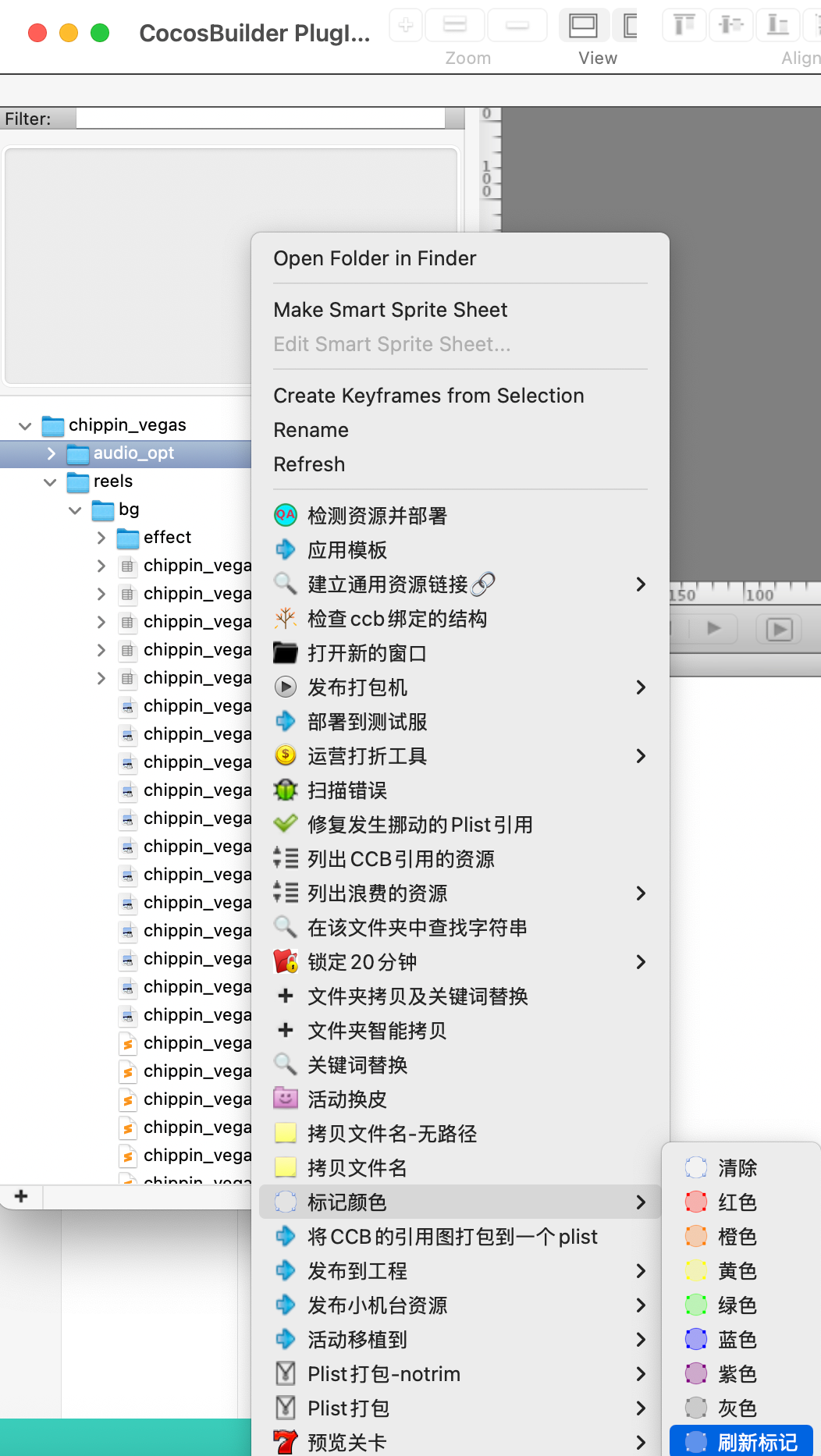Expand the effect folder in tree

point(101,538)
